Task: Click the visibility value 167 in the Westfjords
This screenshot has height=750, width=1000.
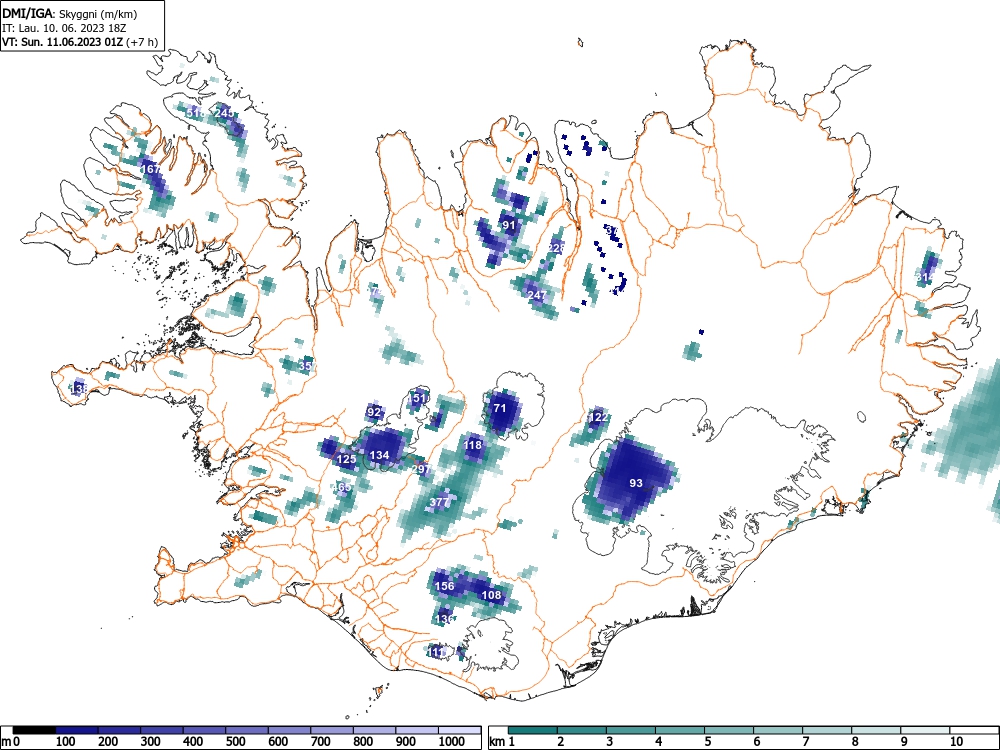Action: point(151,169)
